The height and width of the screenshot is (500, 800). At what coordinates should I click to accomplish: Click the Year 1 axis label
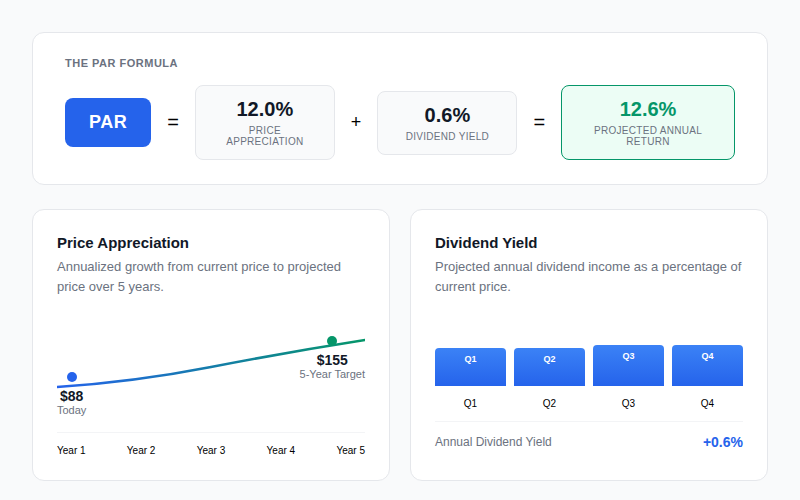pos(71,450)
